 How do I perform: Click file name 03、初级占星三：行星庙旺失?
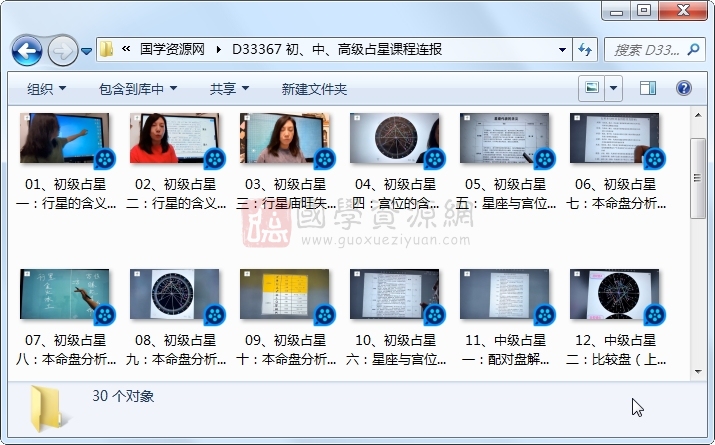pyautogui.click(x=285, y=194)
